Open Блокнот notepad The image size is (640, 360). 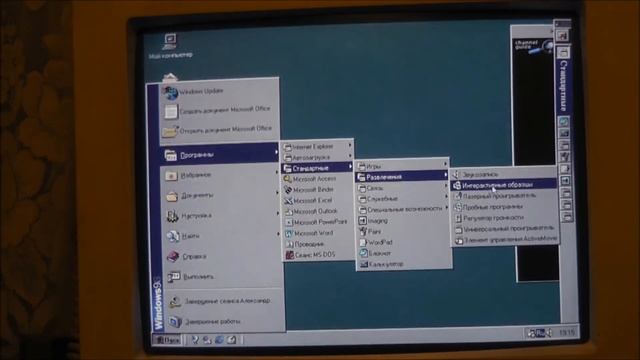tap(404, 253)
